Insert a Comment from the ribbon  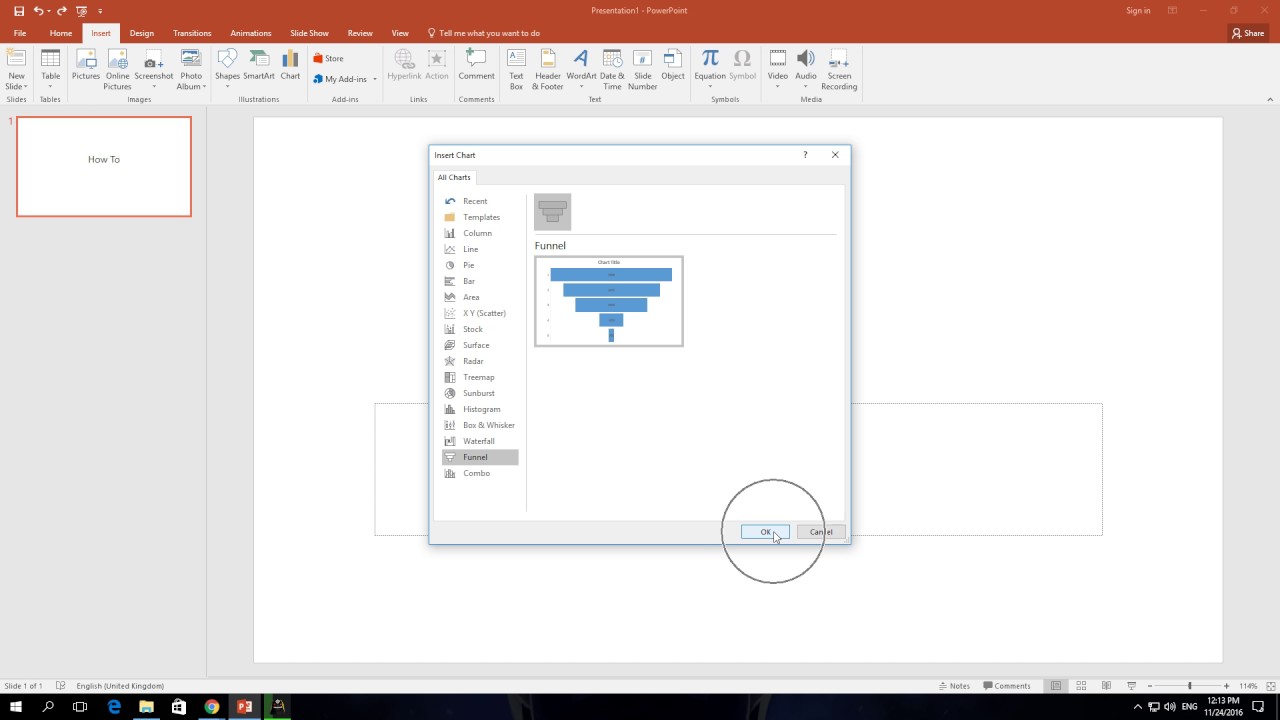coord(476,66)
